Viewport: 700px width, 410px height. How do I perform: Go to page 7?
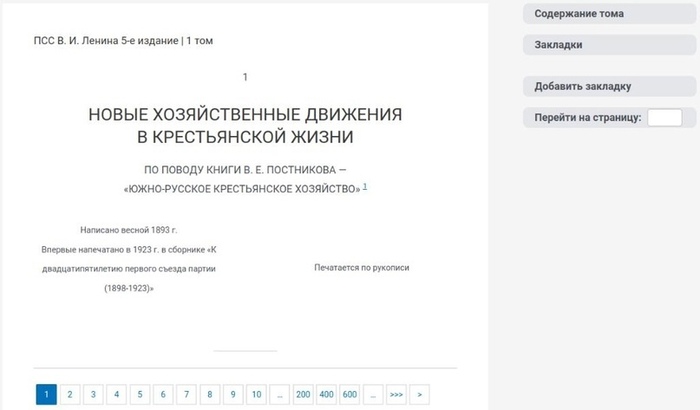187,394
